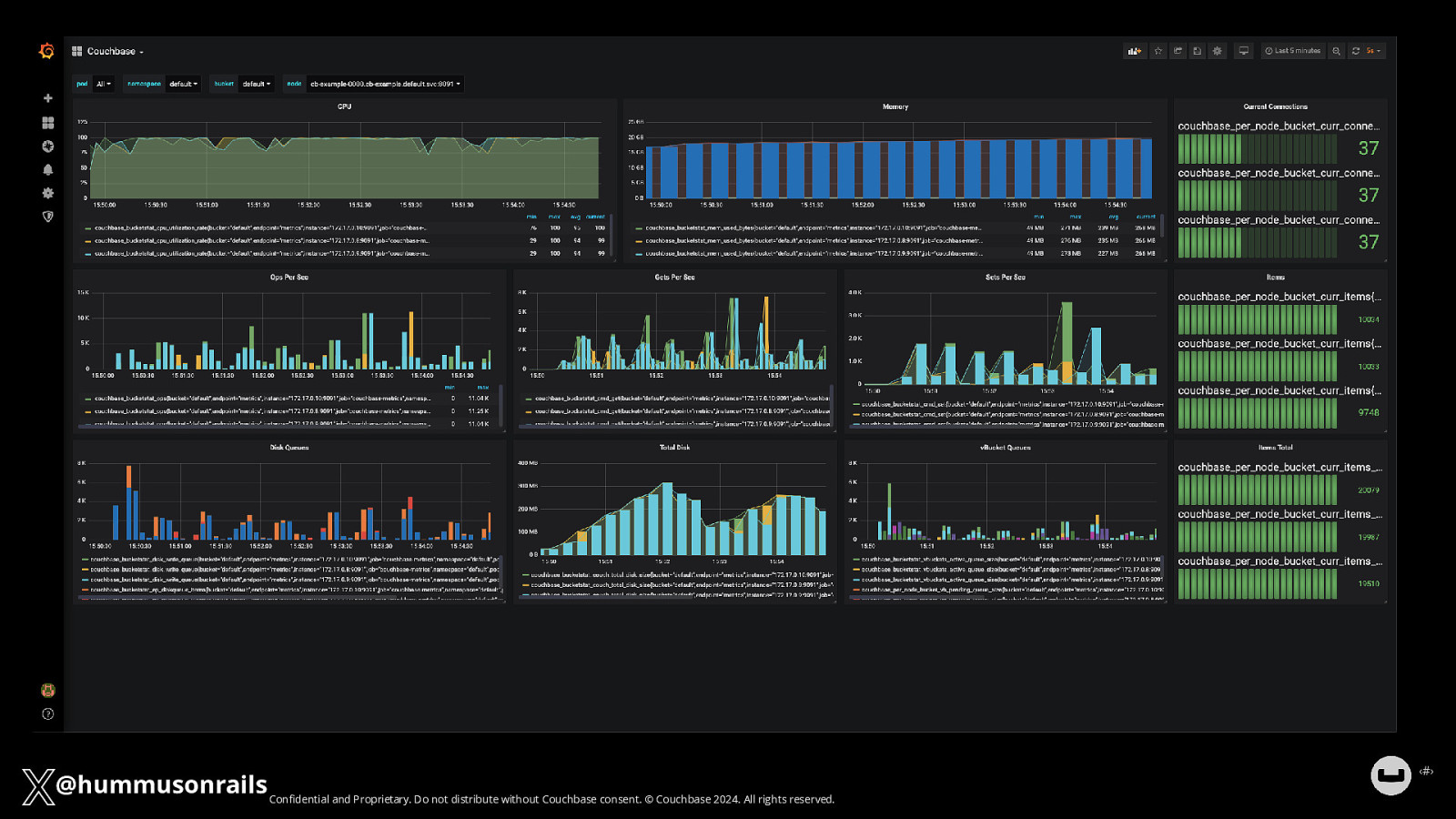The width and height of the screenshot is (1456, 819).
Task: Open the Sets Per Sec panel menu
Action: click(1006, 278)
